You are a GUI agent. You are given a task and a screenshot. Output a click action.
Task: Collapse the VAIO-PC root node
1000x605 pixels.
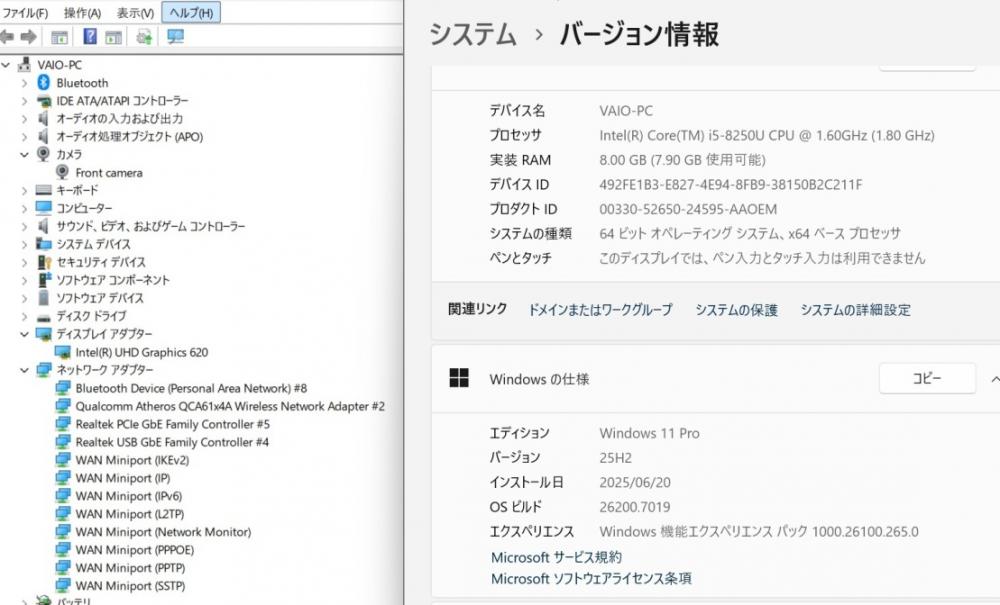coord(6,65)
